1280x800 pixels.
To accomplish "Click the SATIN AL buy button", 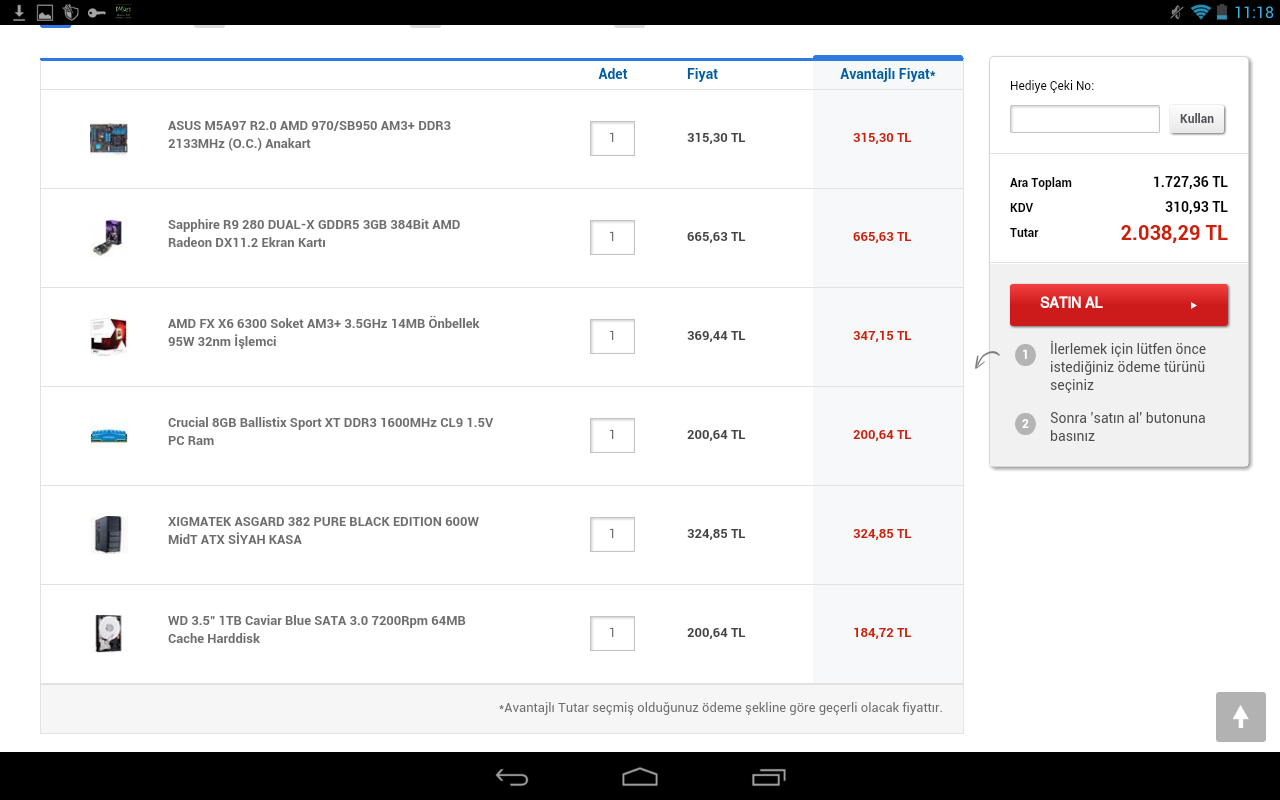I will (x=1119, y=304).
